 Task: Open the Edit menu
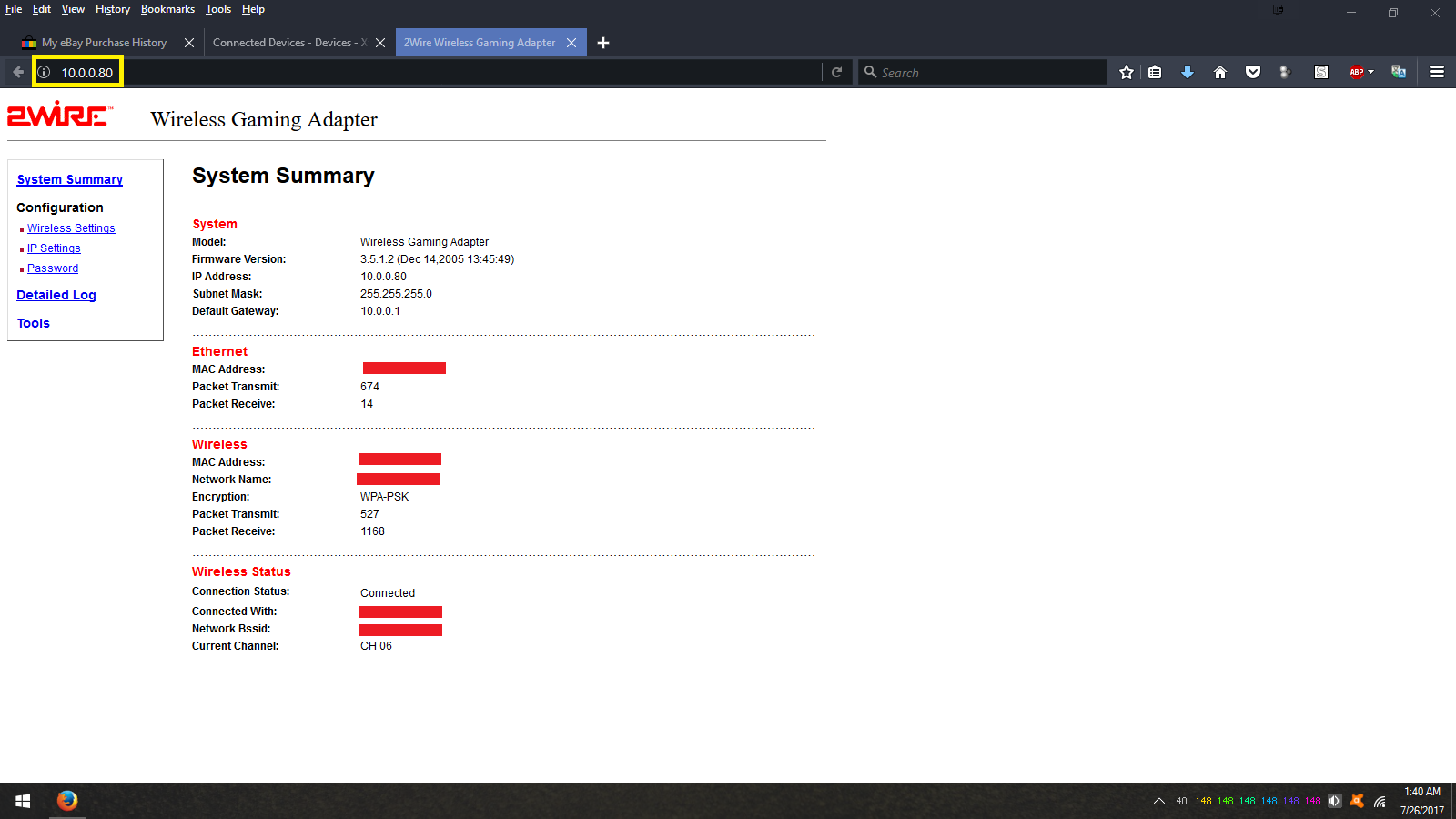tap(42, 9)
